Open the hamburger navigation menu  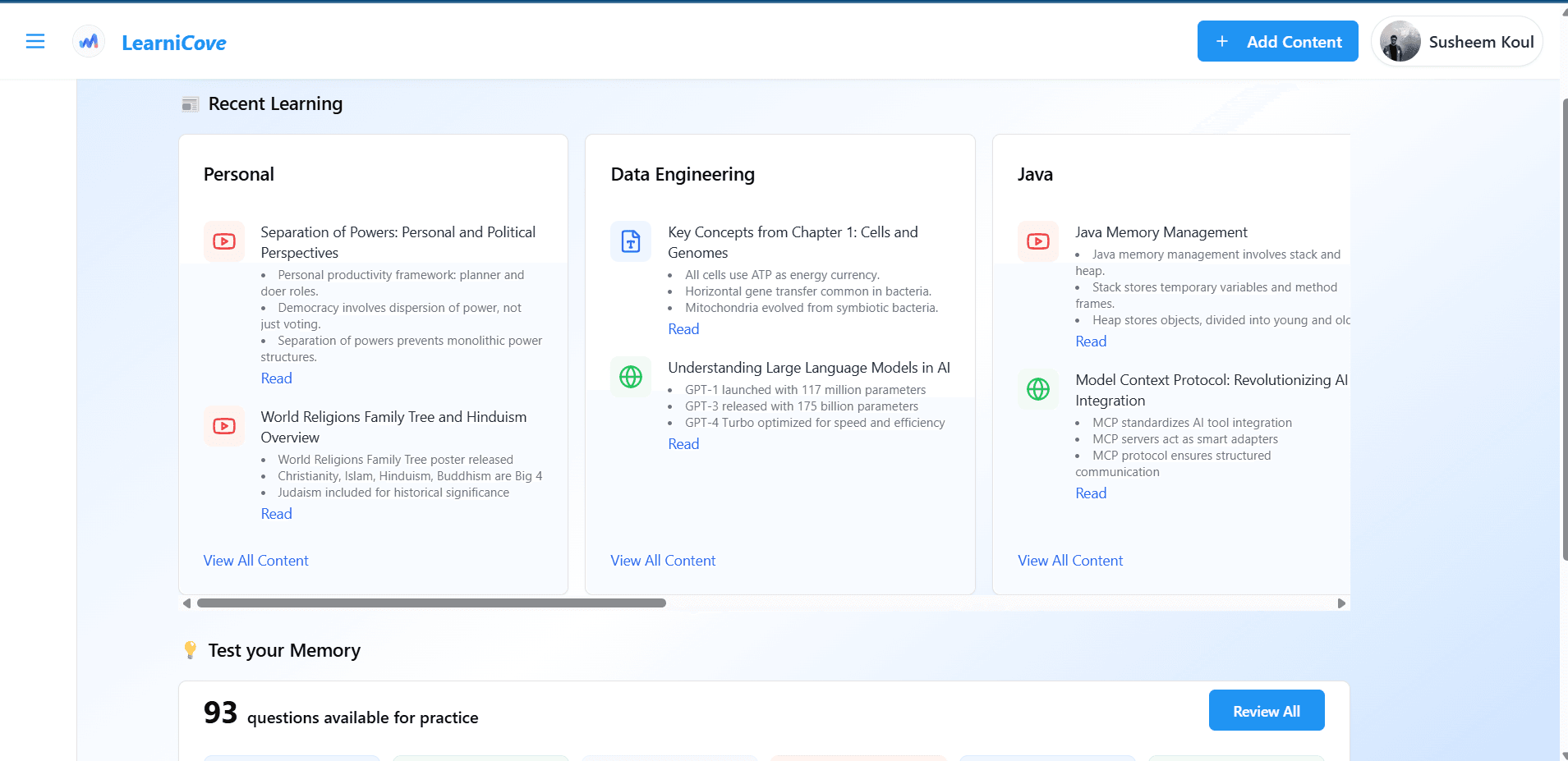(35, 41)
